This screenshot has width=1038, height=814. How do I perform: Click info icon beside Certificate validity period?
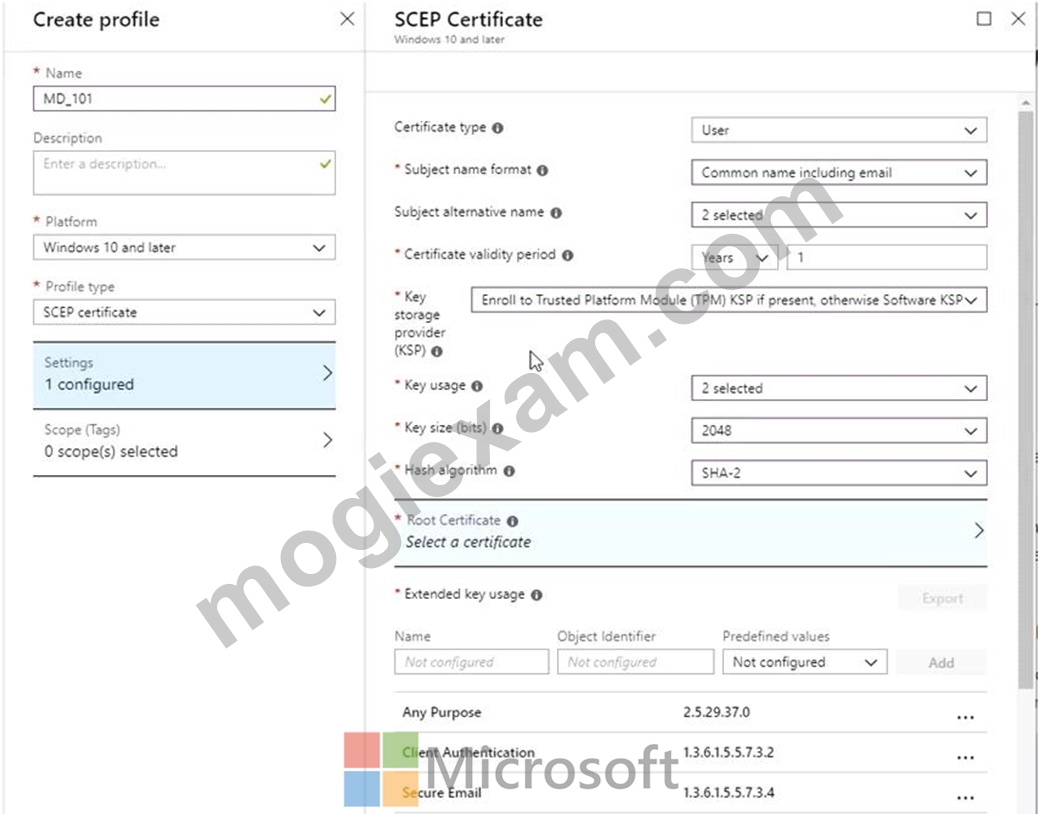click(x=567, y=255)
